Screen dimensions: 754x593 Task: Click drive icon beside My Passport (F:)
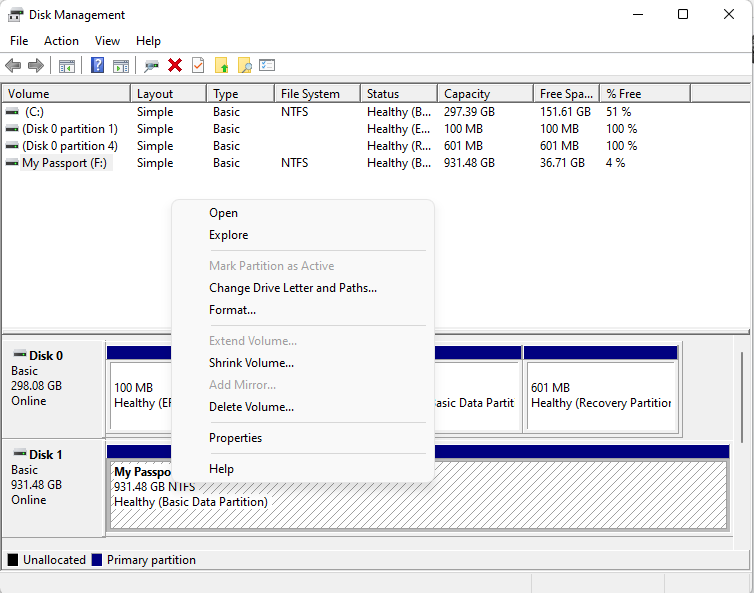[12, 163]
